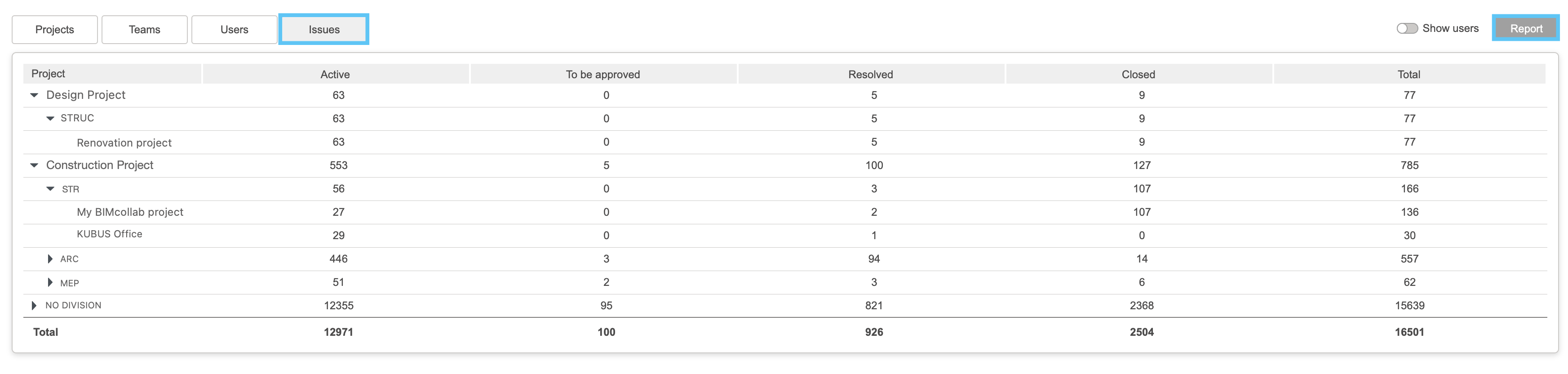The image size is (1568, 374).
Task: Click the Active column header
Action: point(336,74)
